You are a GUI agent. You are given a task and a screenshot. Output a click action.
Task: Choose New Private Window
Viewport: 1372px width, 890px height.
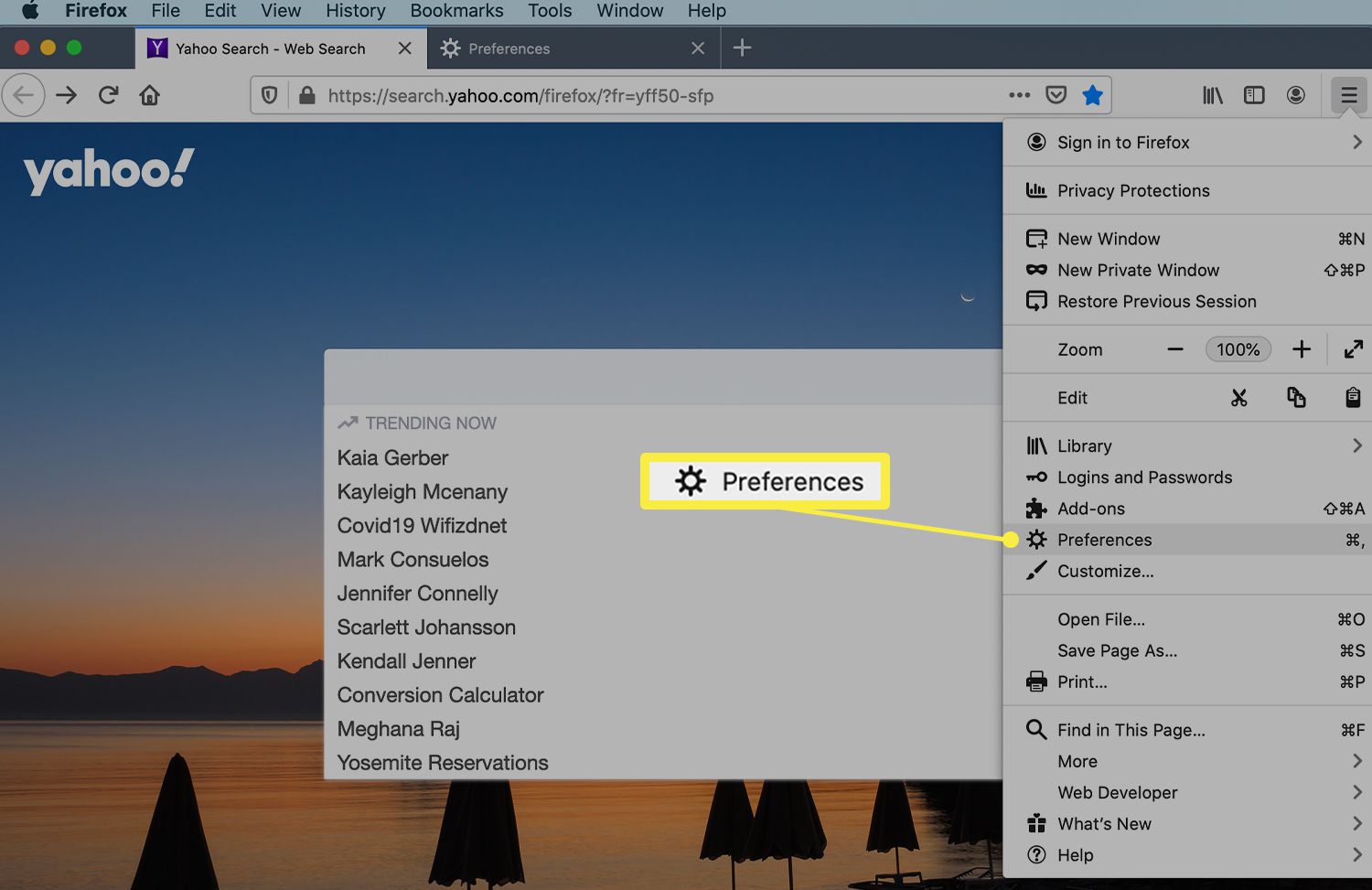tap(1187, 270)
